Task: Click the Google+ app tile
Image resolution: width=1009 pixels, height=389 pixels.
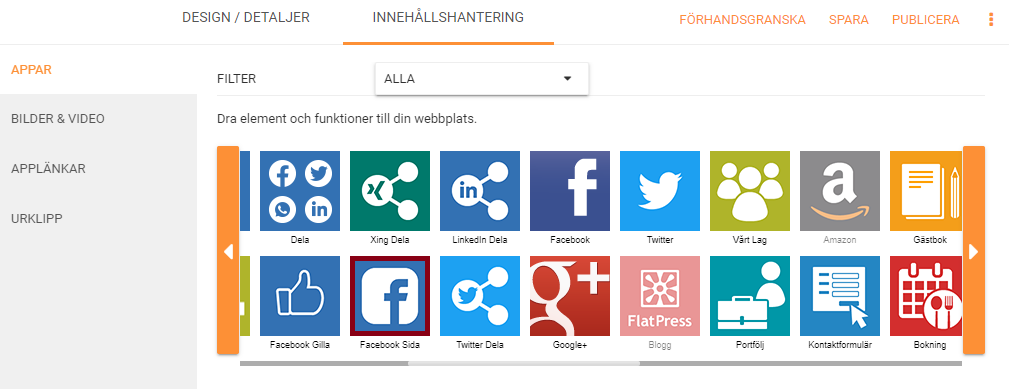Action: click(570, 296)
